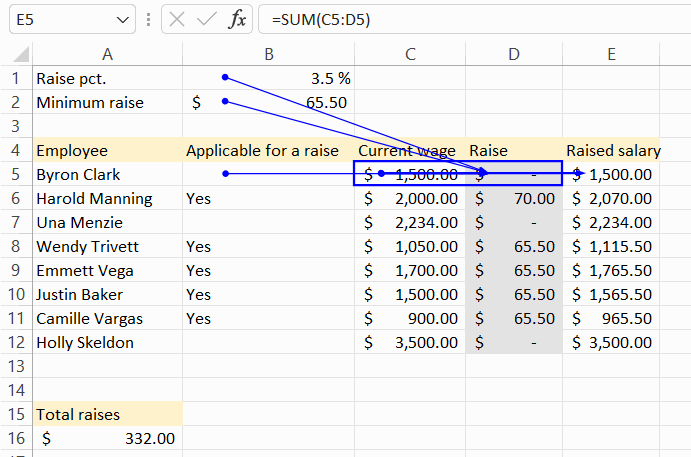Select column D header
Image resolution: width=691 pixels, height=457 pixels.
[514, 54]
